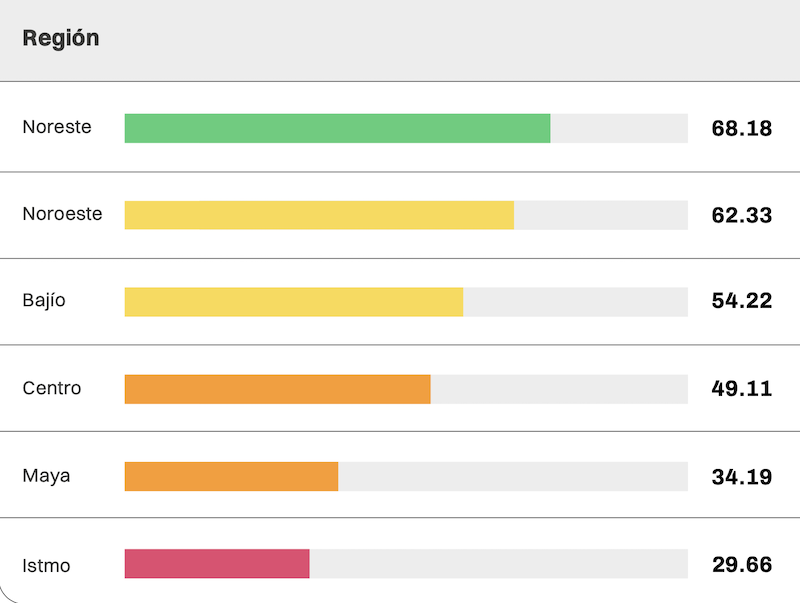Click the Bajío region label

click(x=44, y=301)
